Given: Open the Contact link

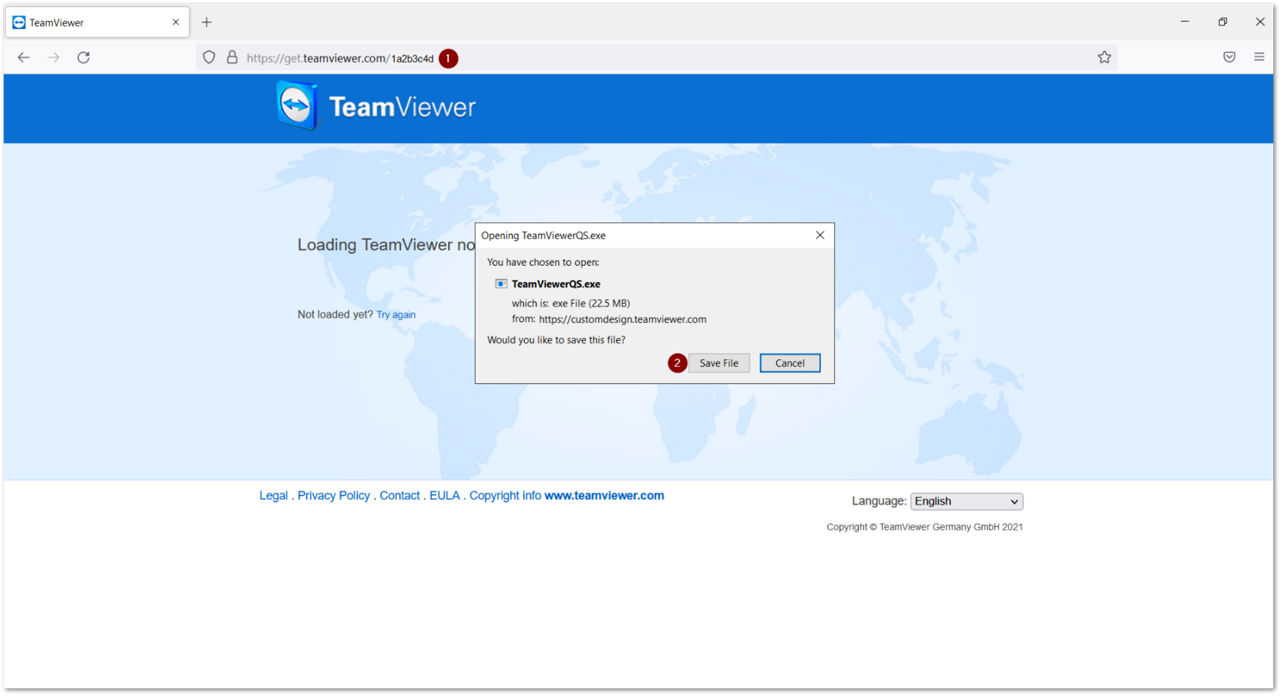Looking at the screenshot, I should 400,496.
